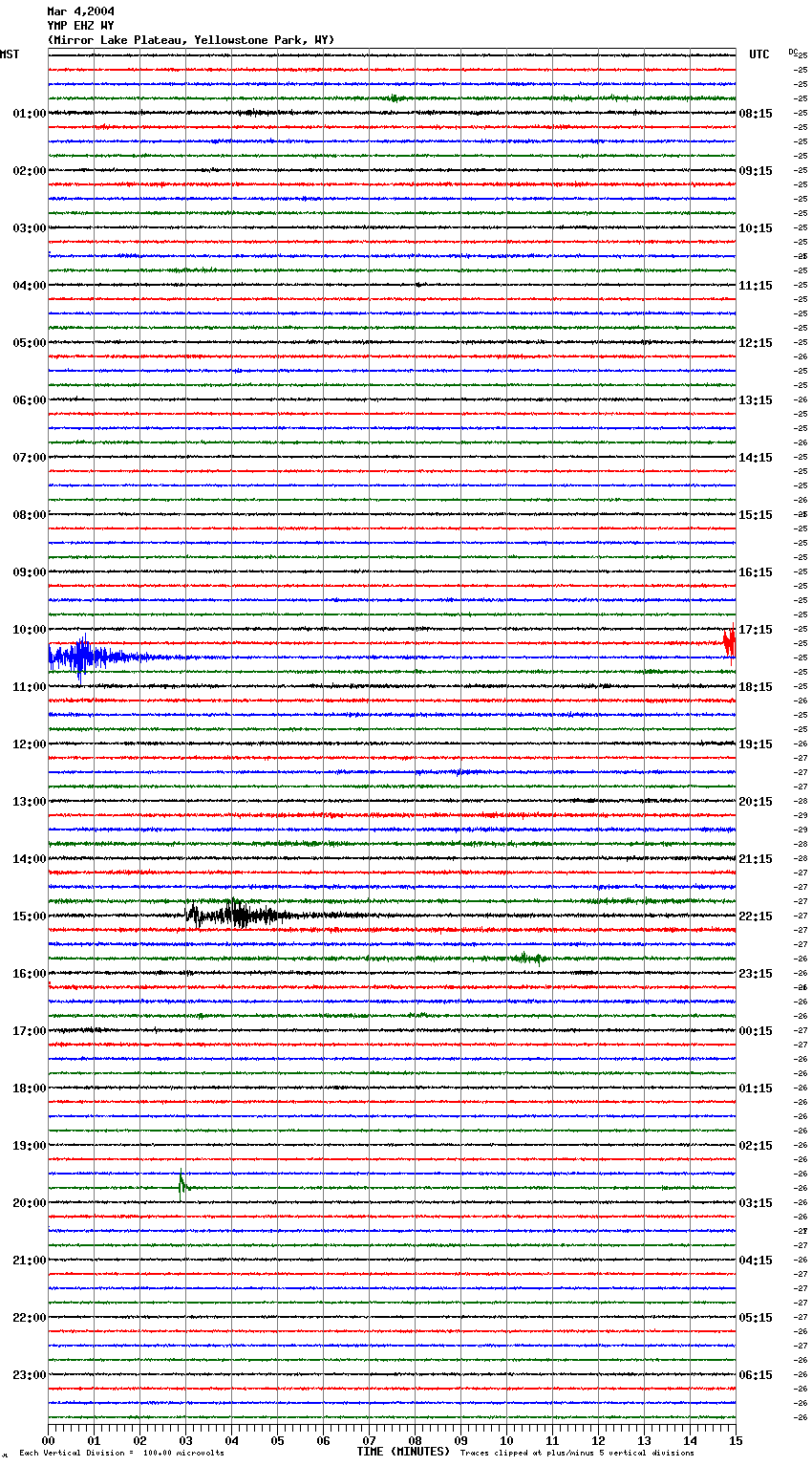Click the "Mar 4,2004" date header
The height and width of the screenshot is (1466, 812).
click(80, 11)
